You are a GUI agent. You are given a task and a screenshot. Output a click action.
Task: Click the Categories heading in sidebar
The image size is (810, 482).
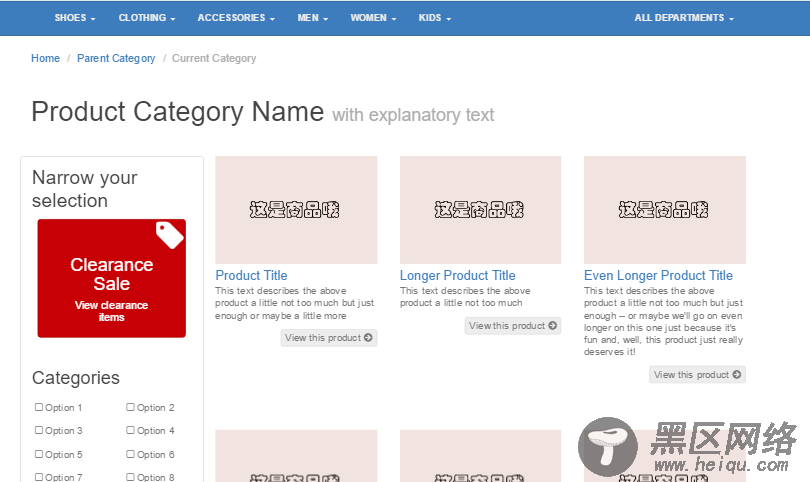[76, 378]
